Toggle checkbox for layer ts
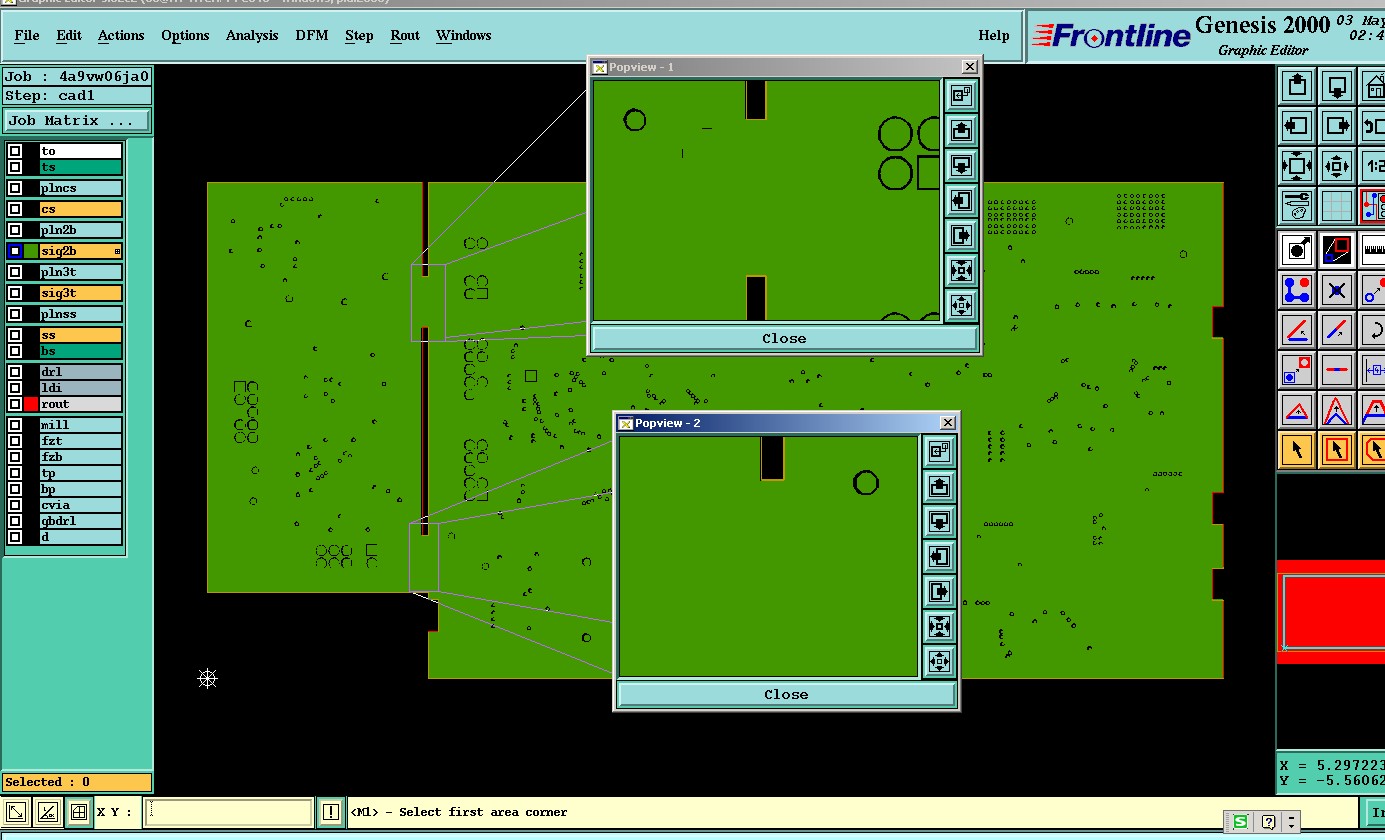Screen dimensions: 1385x840 pos(15,167)
